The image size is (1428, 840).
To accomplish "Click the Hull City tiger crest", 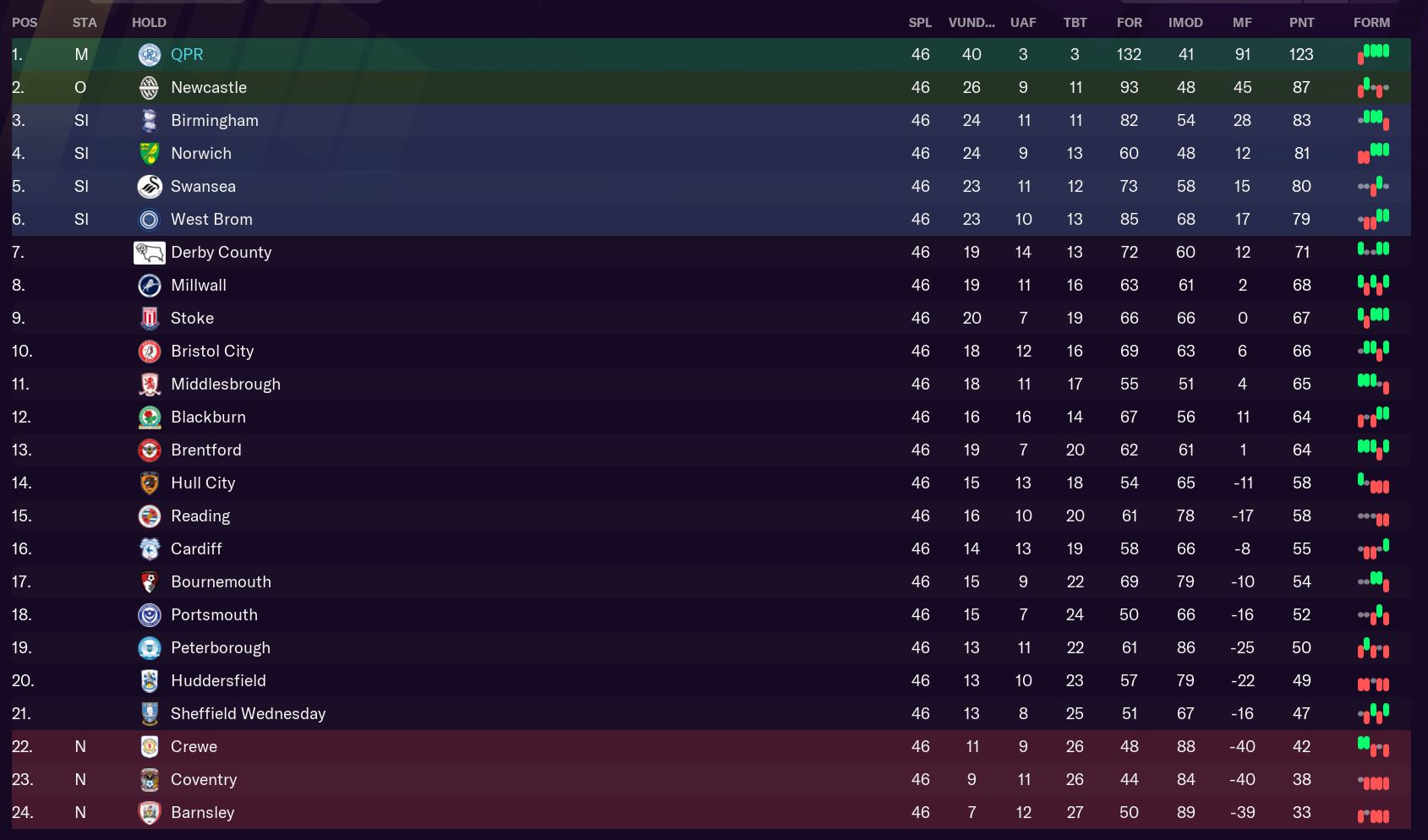I will coord(150,483).
